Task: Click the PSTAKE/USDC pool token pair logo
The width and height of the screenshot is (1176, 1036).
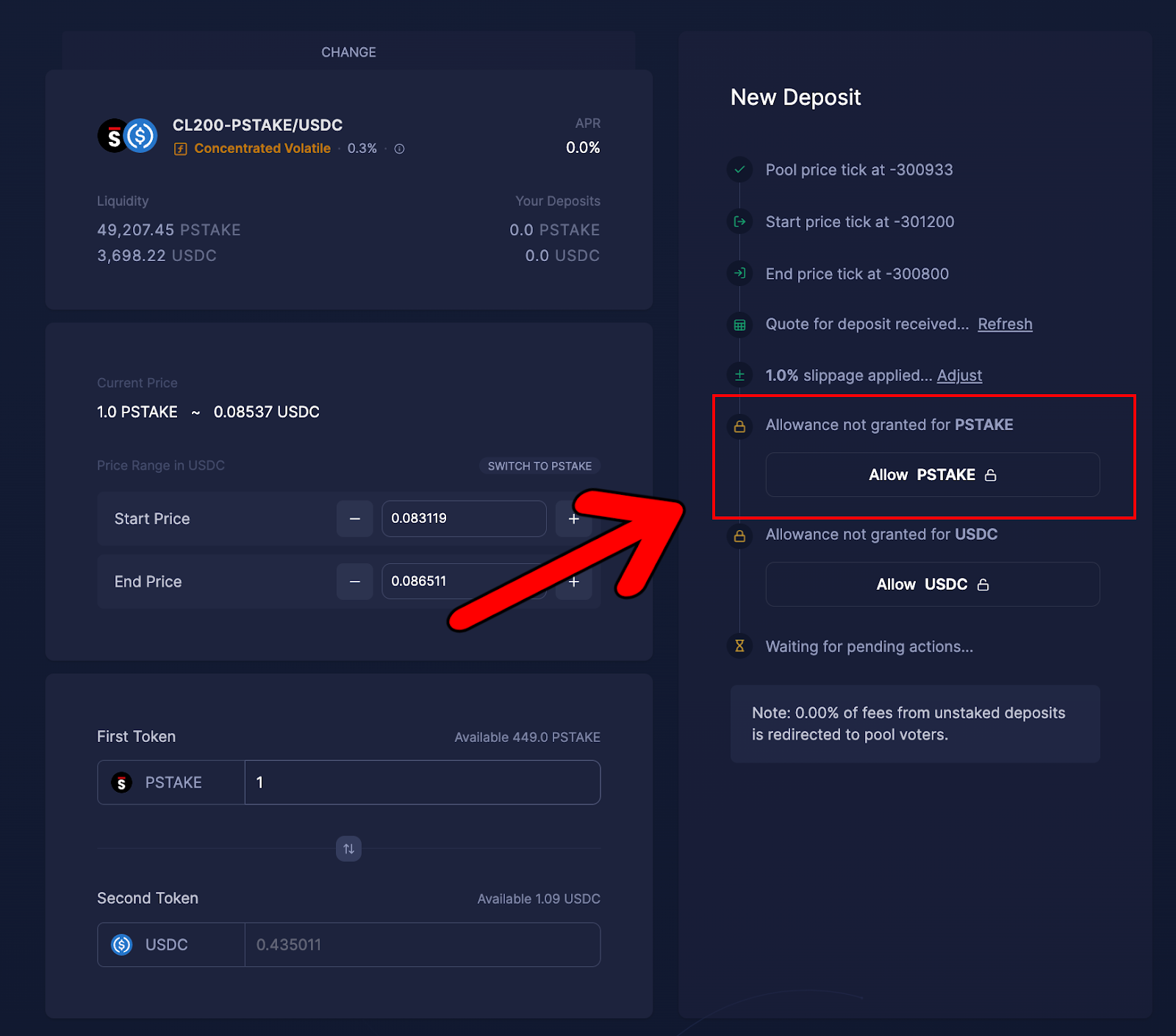Action: 128,136
